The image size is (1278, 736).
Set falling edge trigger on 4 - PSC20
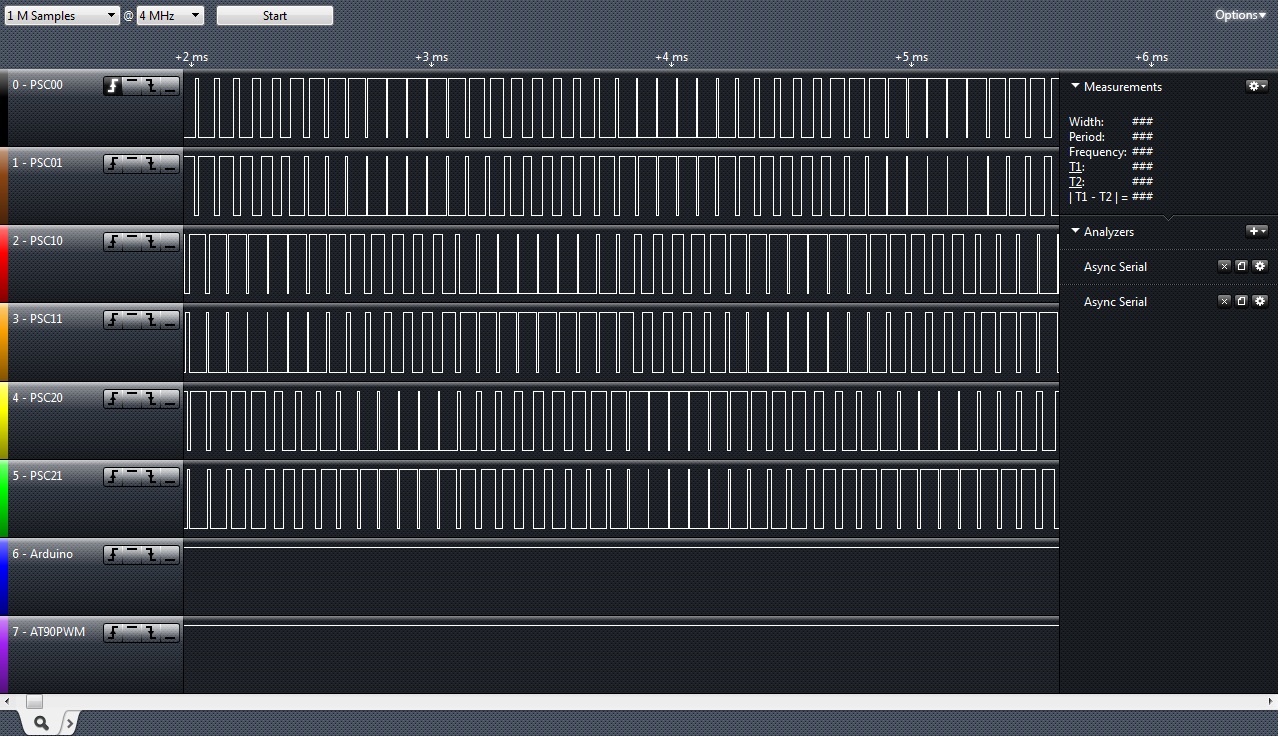pos(151,399)
